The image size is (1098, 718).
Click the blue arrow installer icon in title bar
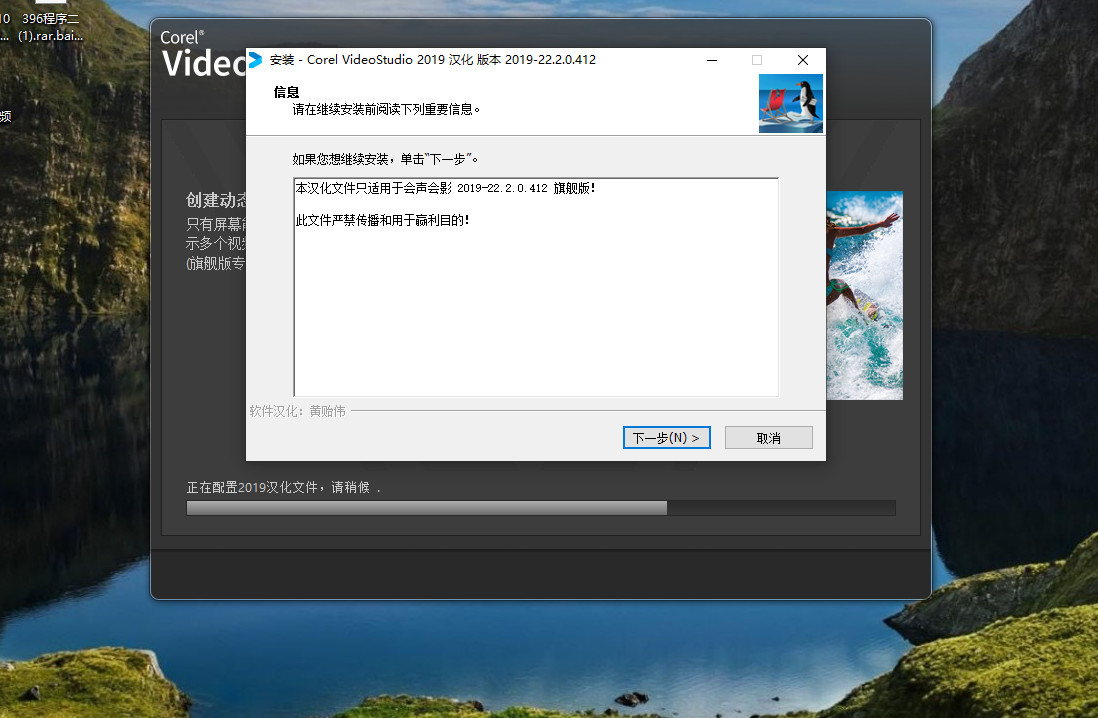[256, 60]
